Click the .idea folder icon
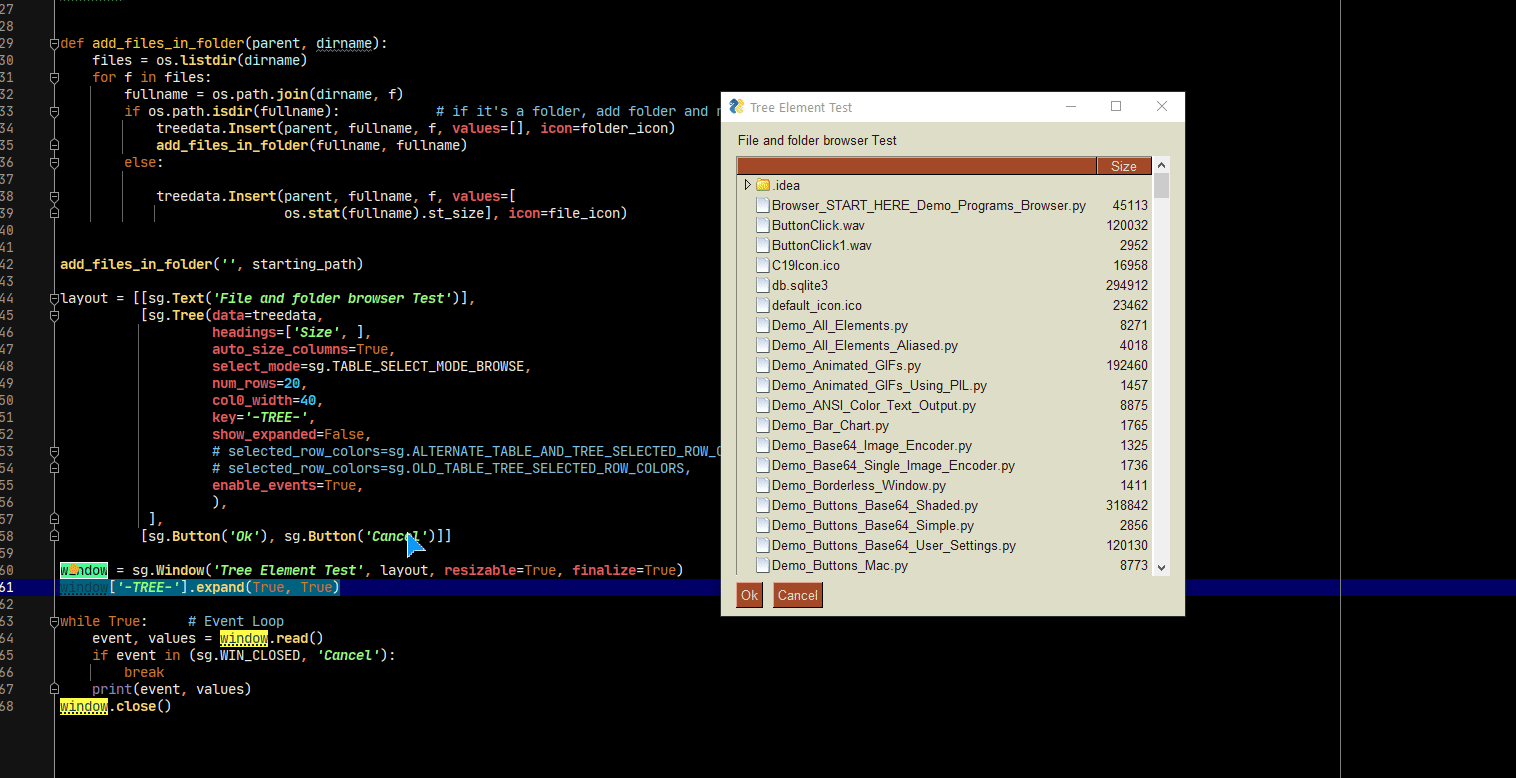The image size is (1516, 778). click(763, 185)
